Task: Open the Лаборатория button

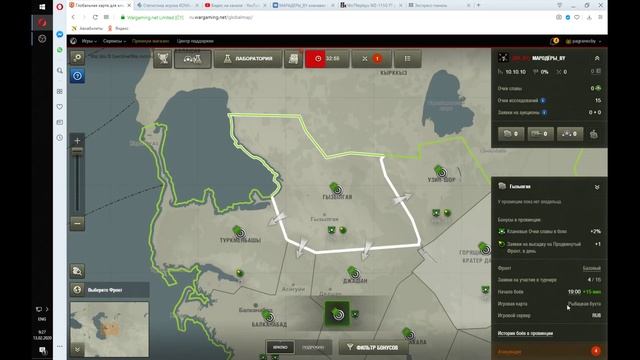Action: 248,59
